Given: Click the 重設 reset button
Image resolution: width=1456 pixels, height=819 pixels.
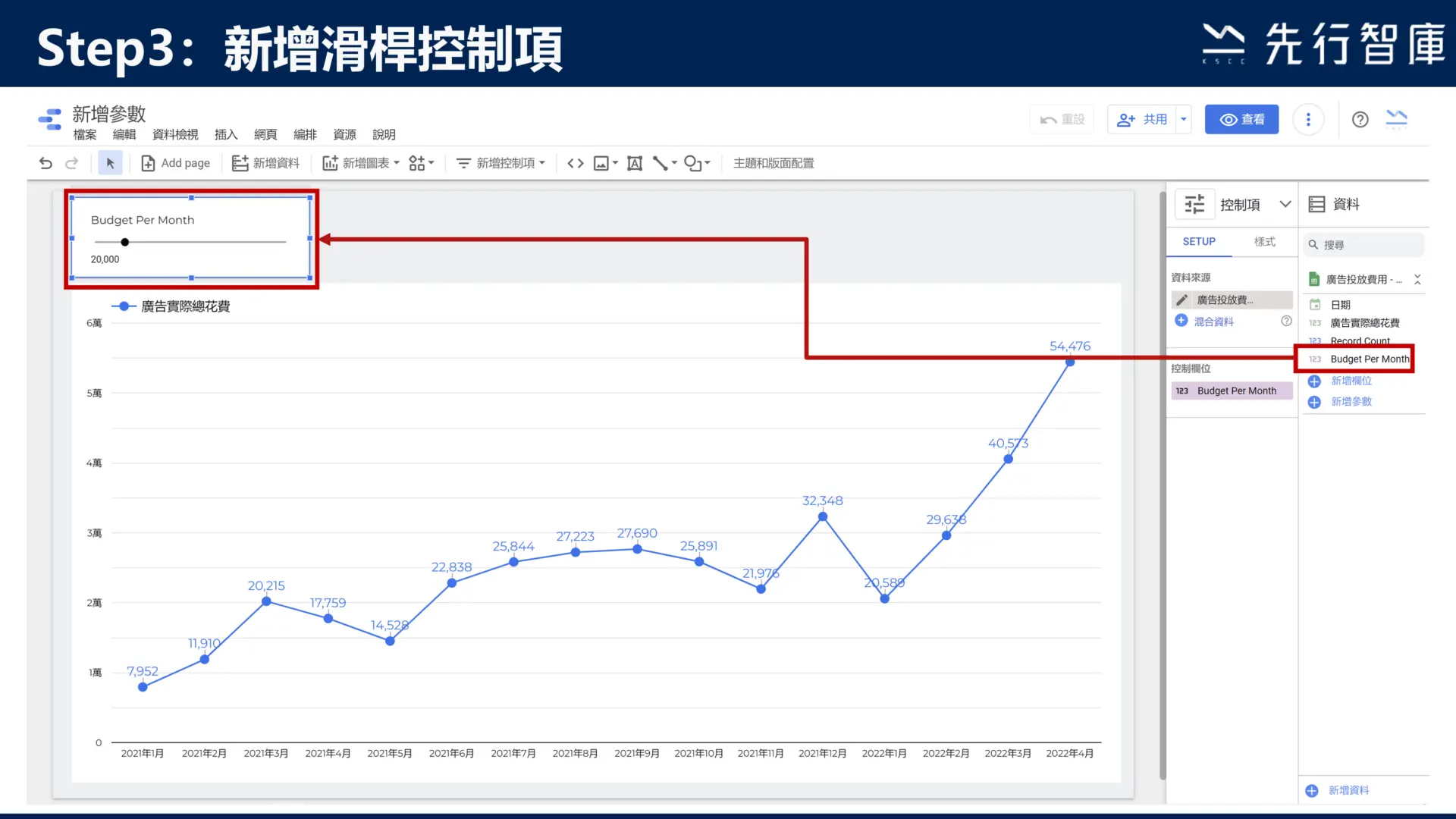Looking at the screenshot, I should (1062, 119).
